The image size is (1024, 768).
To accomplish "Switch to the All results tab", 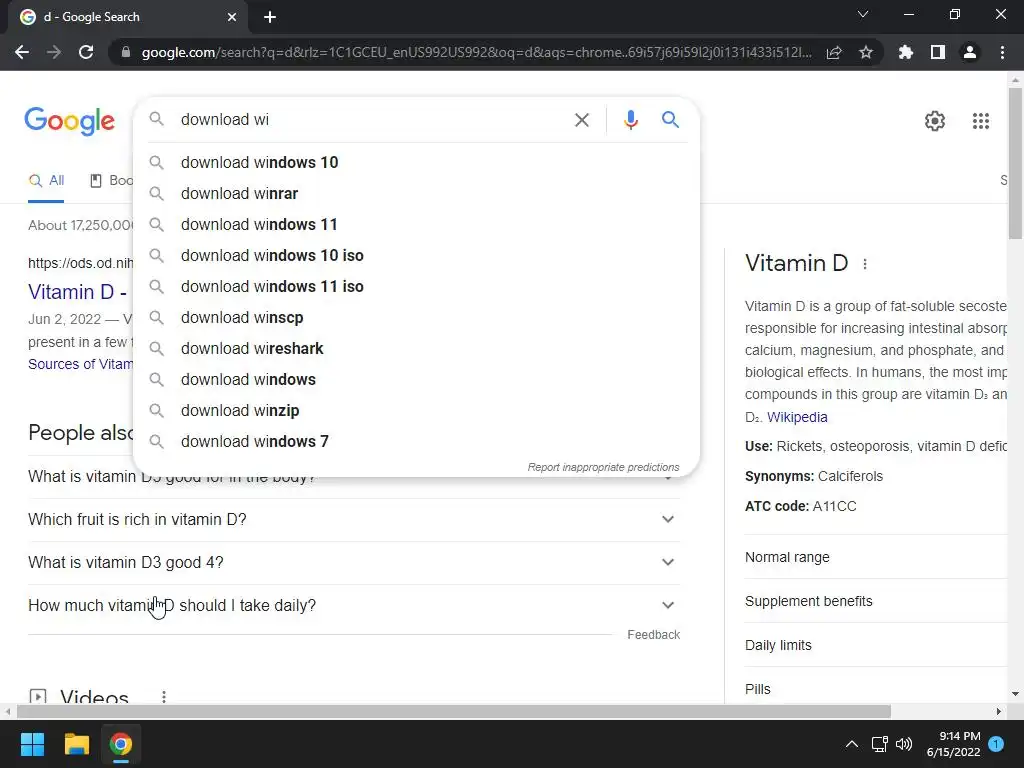I will click(46, 181).
